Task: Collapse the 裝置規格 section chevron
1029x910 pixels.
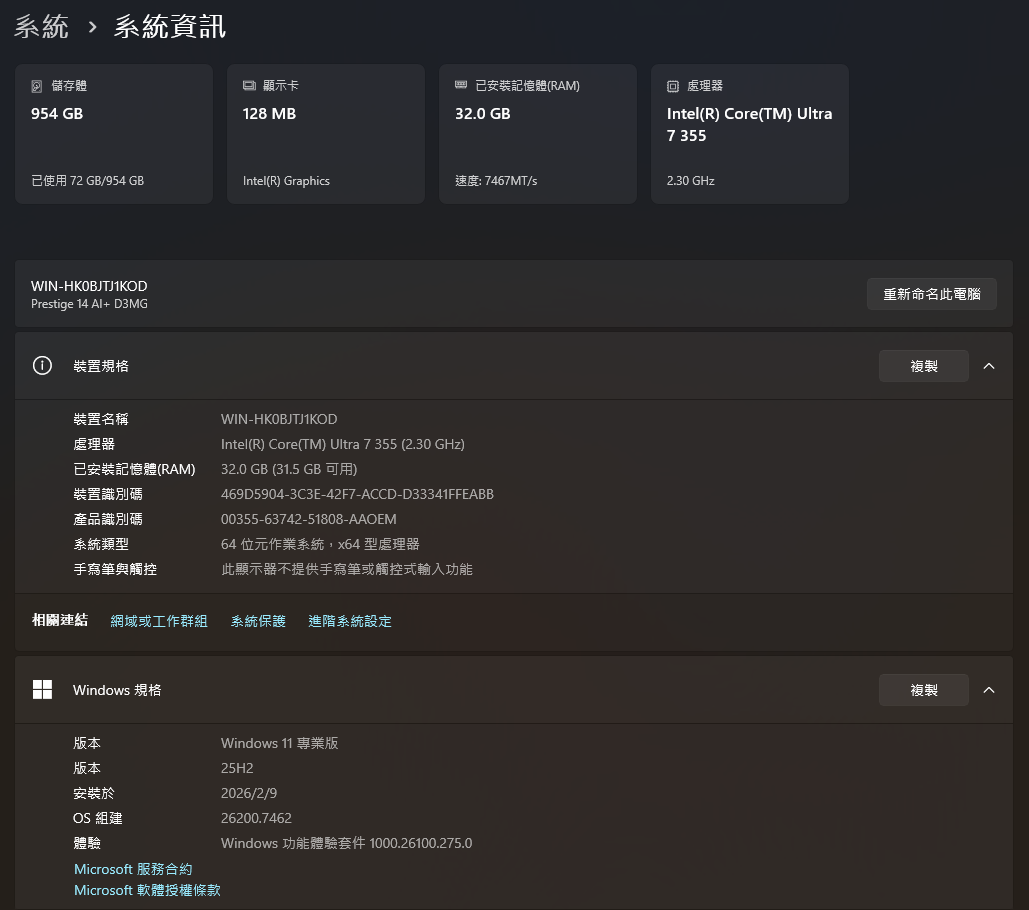Action: pyautogui.click(x=989, y=365)
